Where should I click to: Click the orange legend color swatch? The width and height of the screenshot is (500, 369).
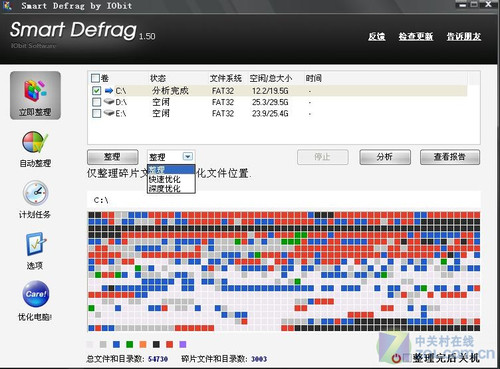pyautogui.click(x=143, y=344)
